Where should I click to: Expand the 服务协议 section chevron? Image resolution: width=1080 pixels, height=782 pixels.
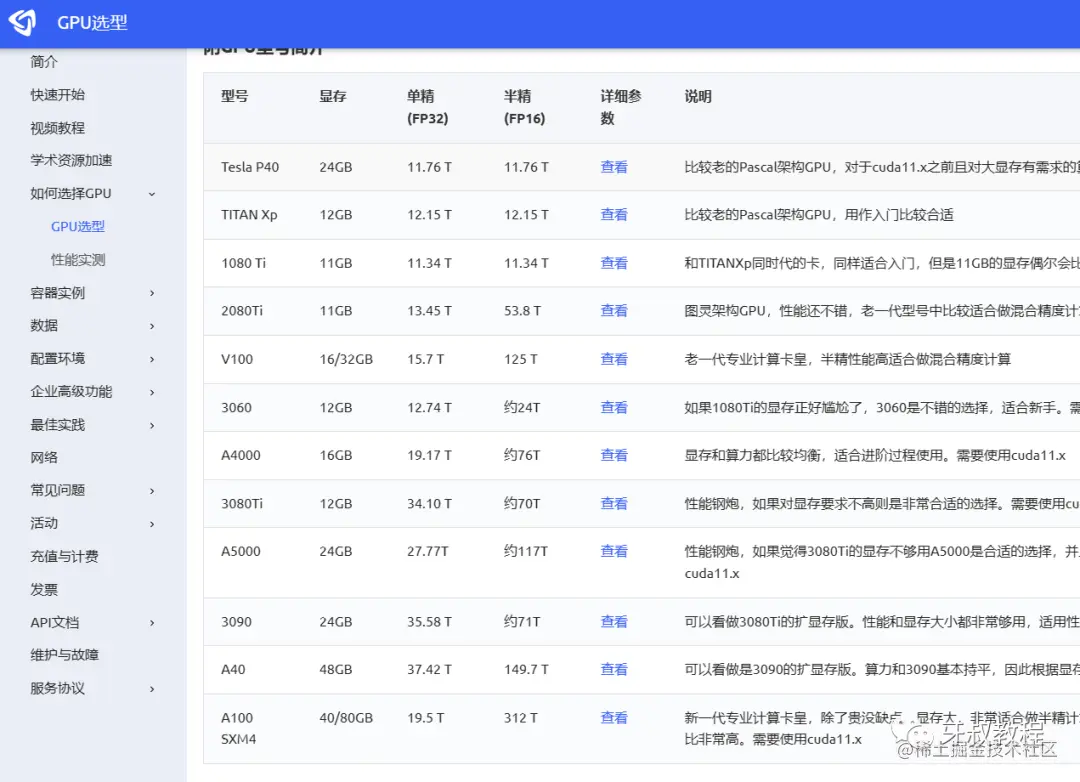152,689
